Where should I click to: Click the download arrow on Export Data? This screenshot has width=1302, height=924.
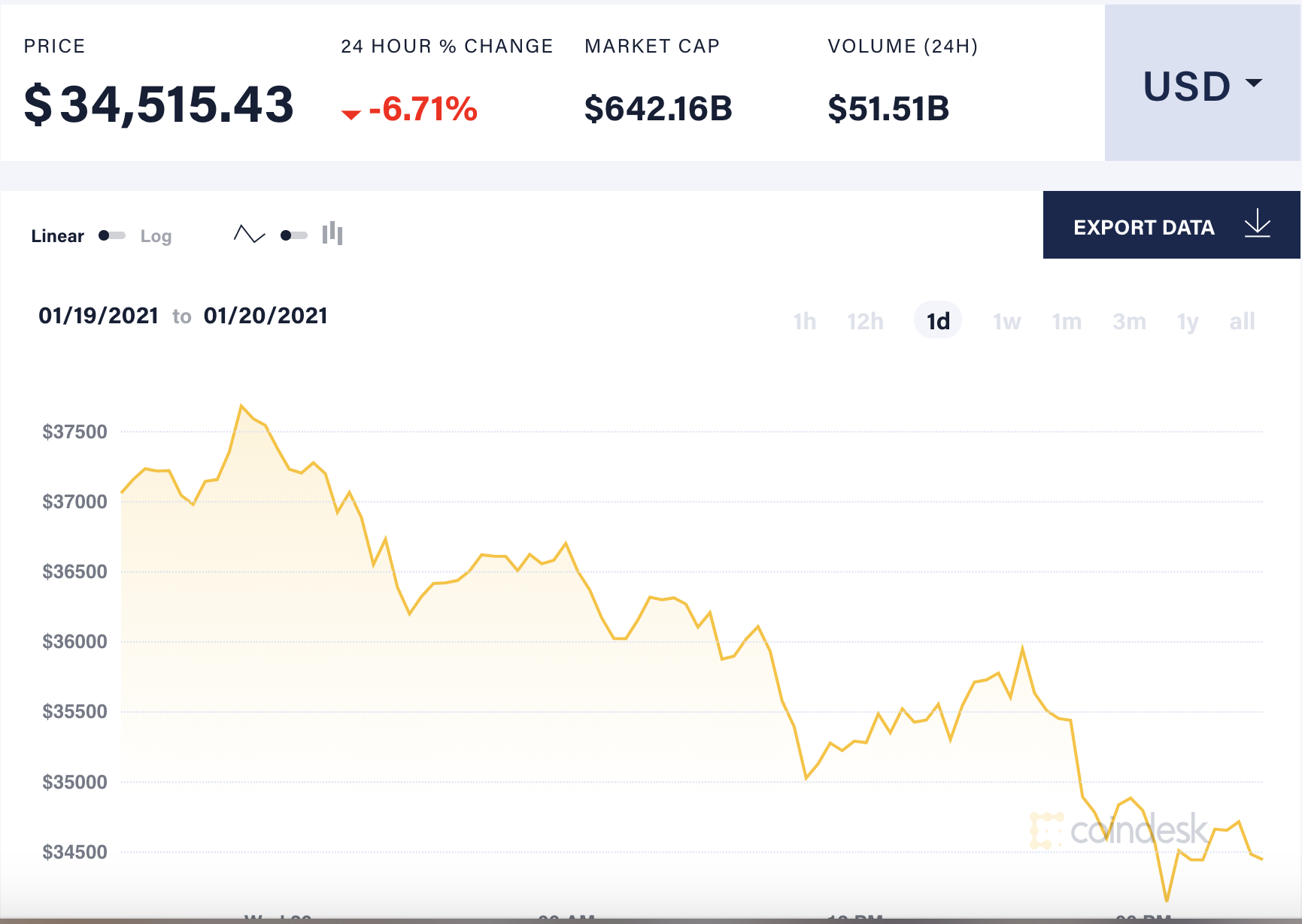1257,225
